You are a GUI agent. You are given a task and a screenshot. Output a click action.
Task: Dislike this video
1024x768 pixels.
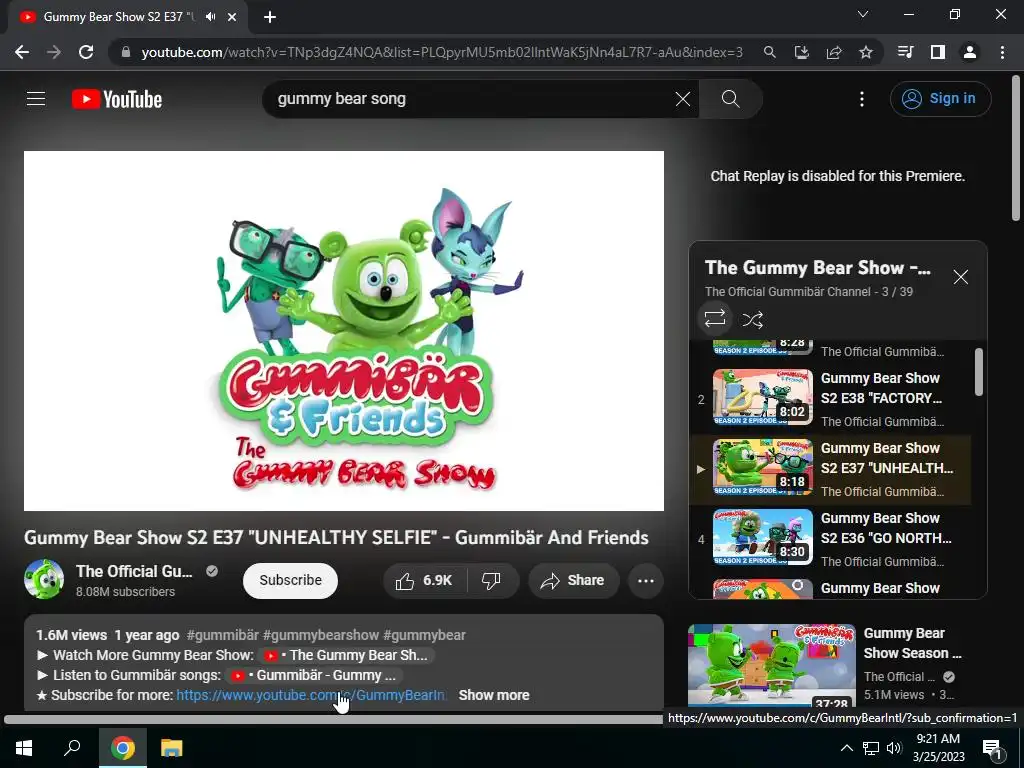point(492,580)
